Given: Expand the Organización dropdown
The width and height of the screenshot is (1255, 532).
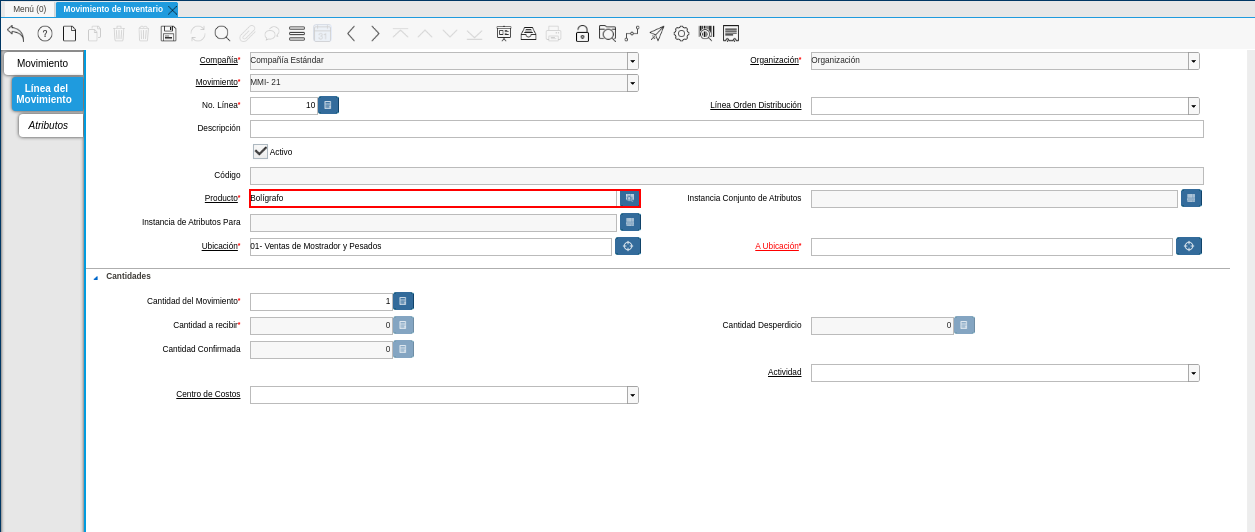Looking at the screenshot, I should pyautogui.click(x=1193, y=61).
